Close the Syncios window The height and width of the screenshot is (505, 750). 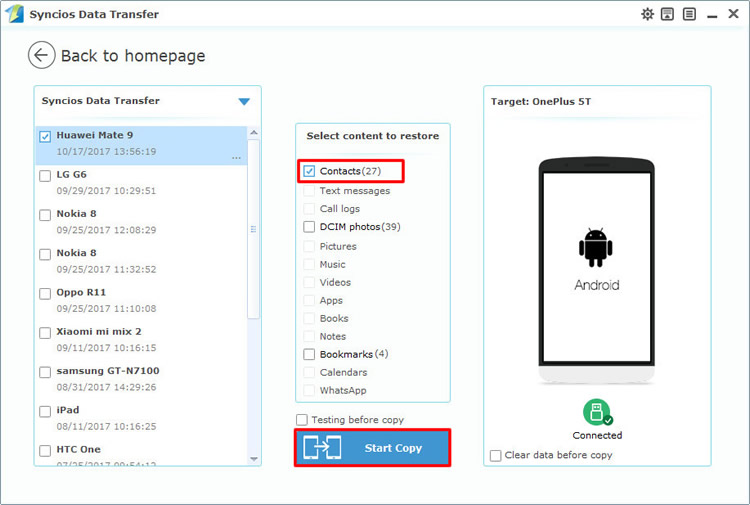coord(733,14)
